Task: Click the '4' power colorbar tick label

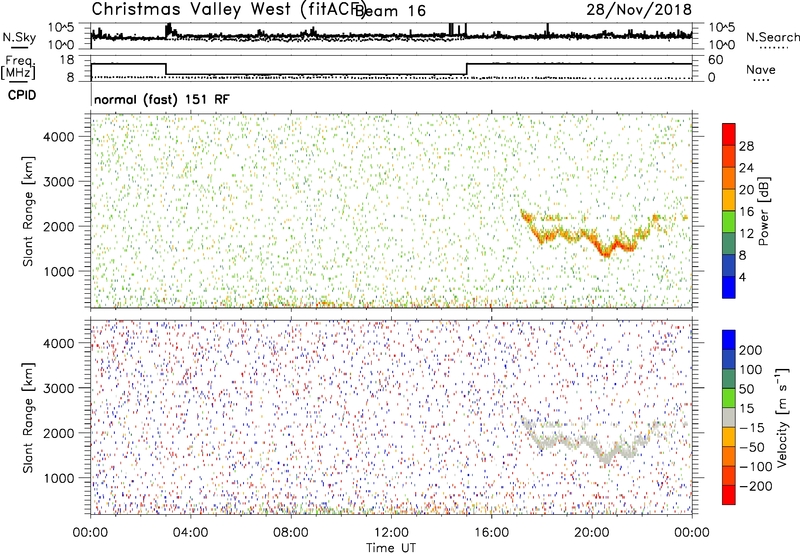Action: pyautogui.click(x=743, y=277)
